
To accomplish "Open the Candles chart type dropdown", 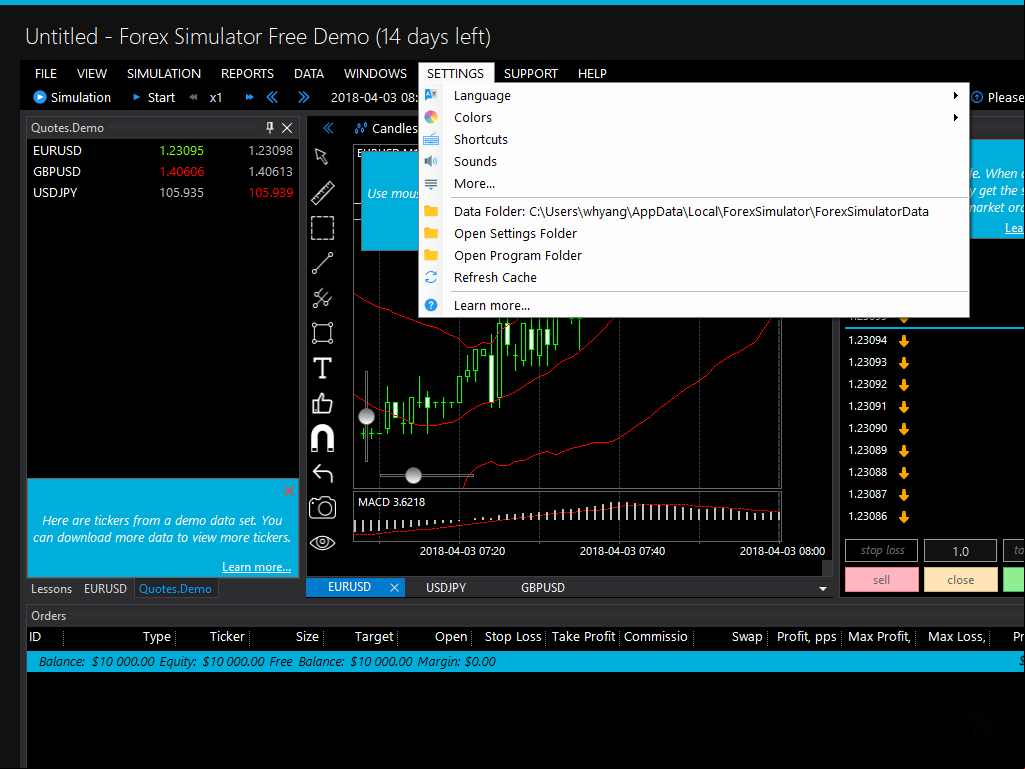I will coord(386,128).
